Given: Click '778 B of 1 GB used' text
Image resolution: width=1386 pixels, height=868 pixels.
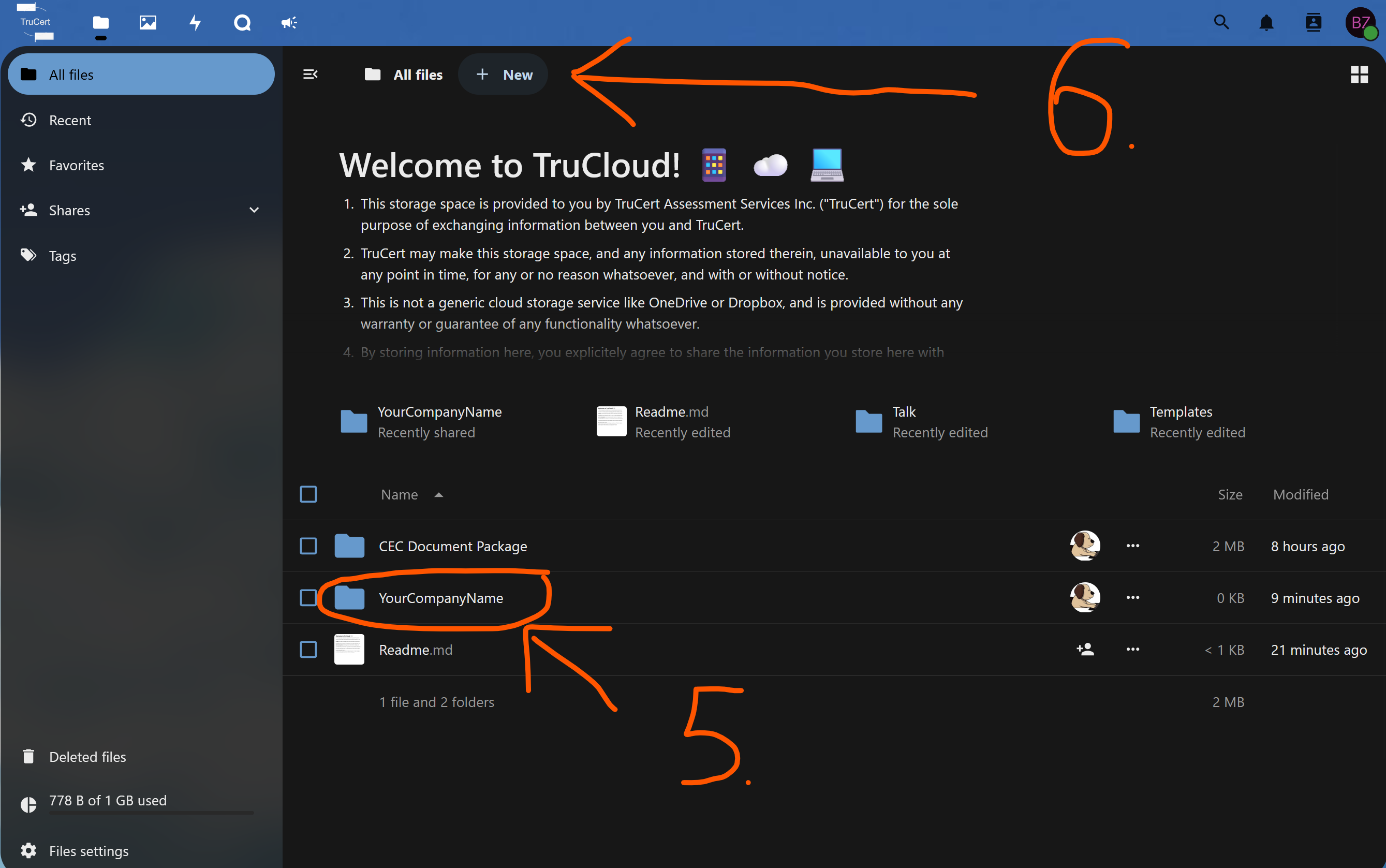Looking at the screenshot, I should pyautogui.click(x=108, y=800).
